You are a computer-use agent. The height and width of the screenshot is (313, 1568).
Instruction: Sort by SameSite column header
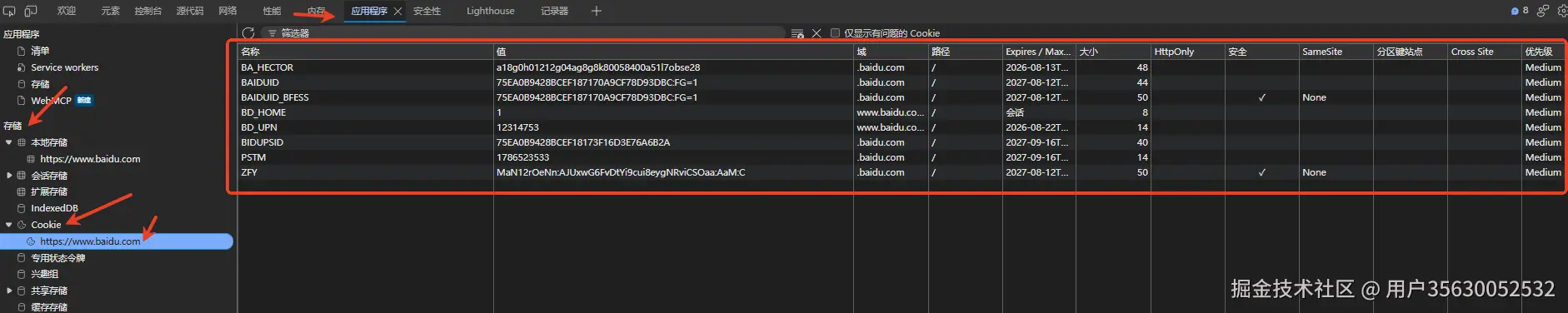click(x=1336, y=52)
